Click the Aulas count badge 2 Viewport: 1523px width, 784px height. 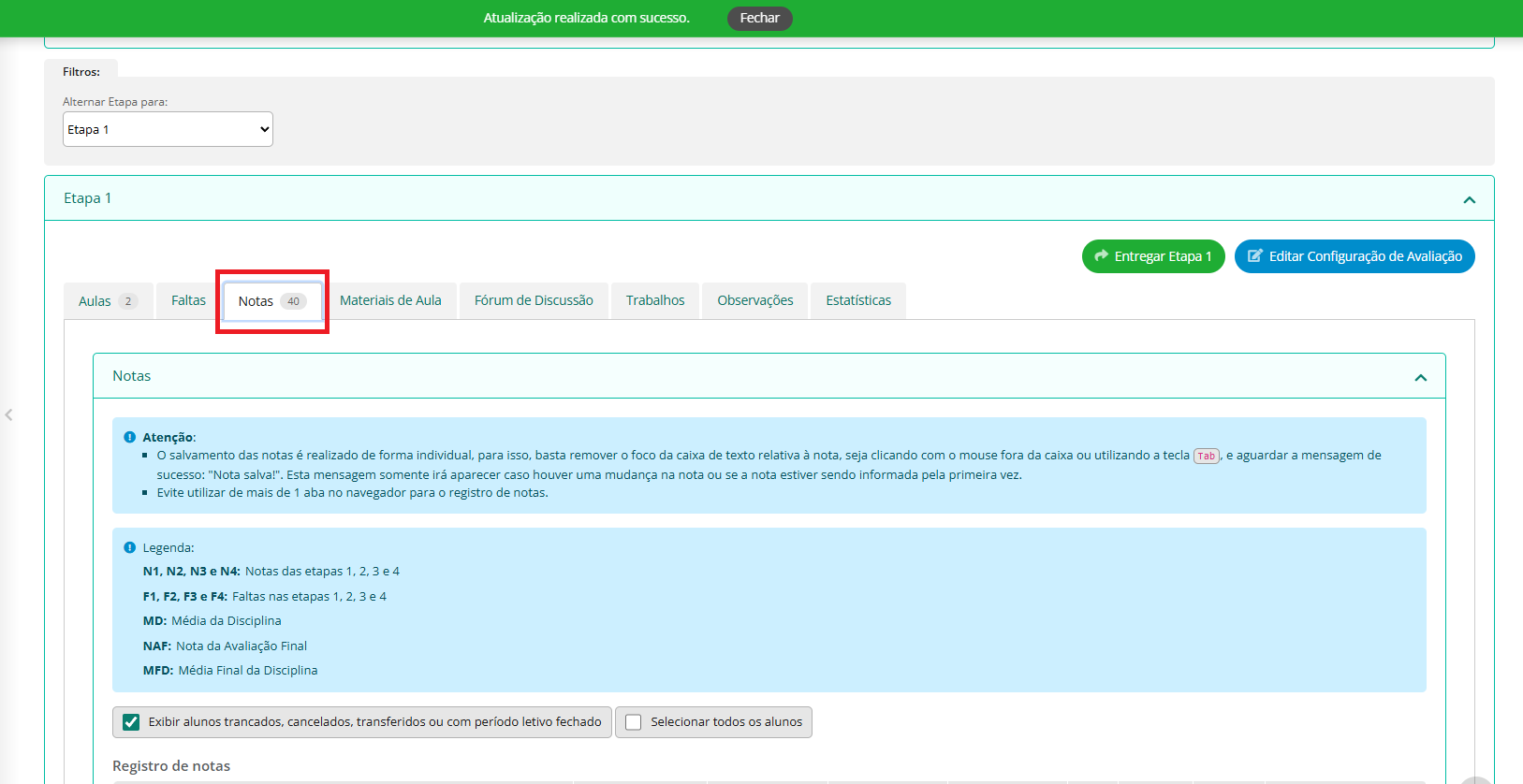click(x=128, y=301)
